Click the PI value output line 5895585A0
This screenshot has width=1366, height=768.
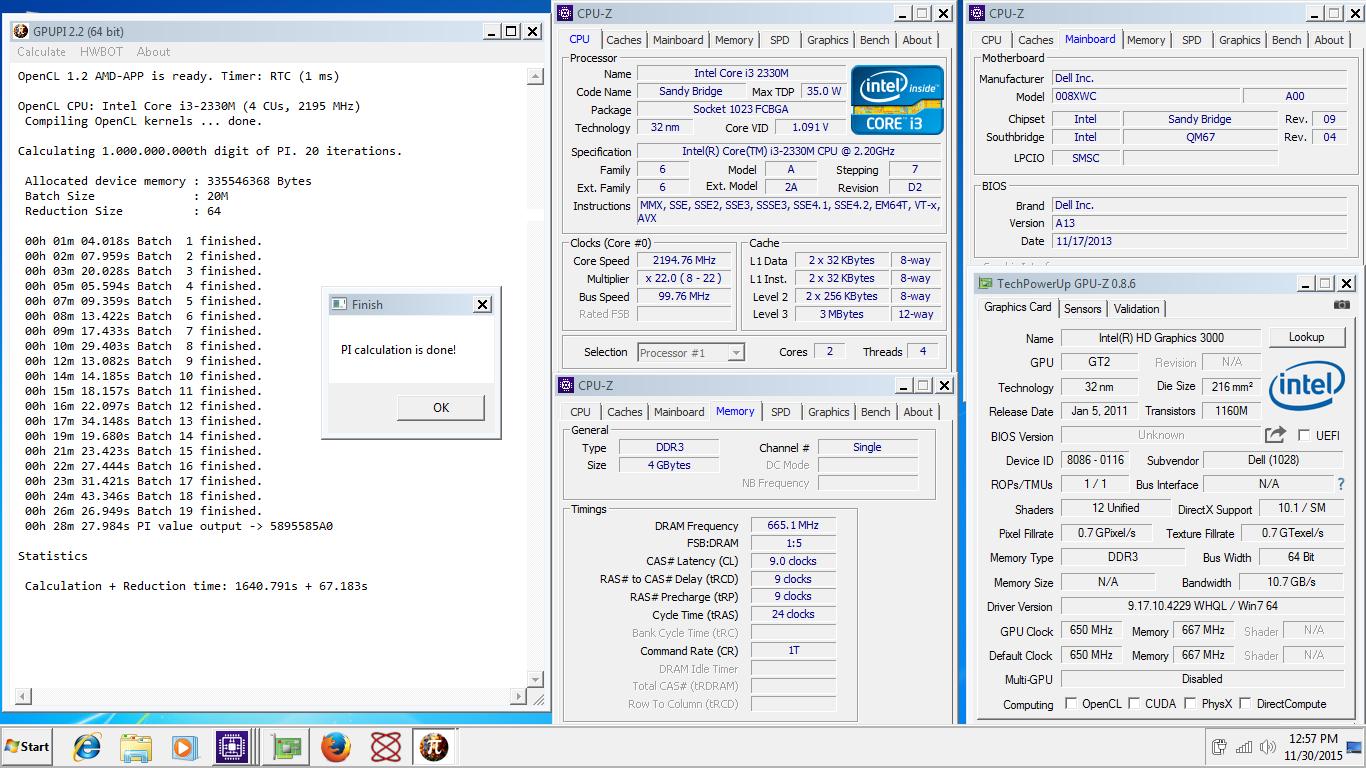pos(179,526)
